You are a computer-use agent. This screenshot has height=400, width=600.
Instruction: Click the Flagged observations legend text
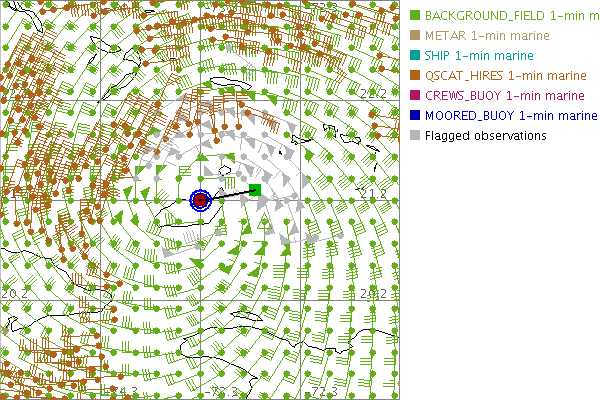pyautogui.click(x=486, y=136)
